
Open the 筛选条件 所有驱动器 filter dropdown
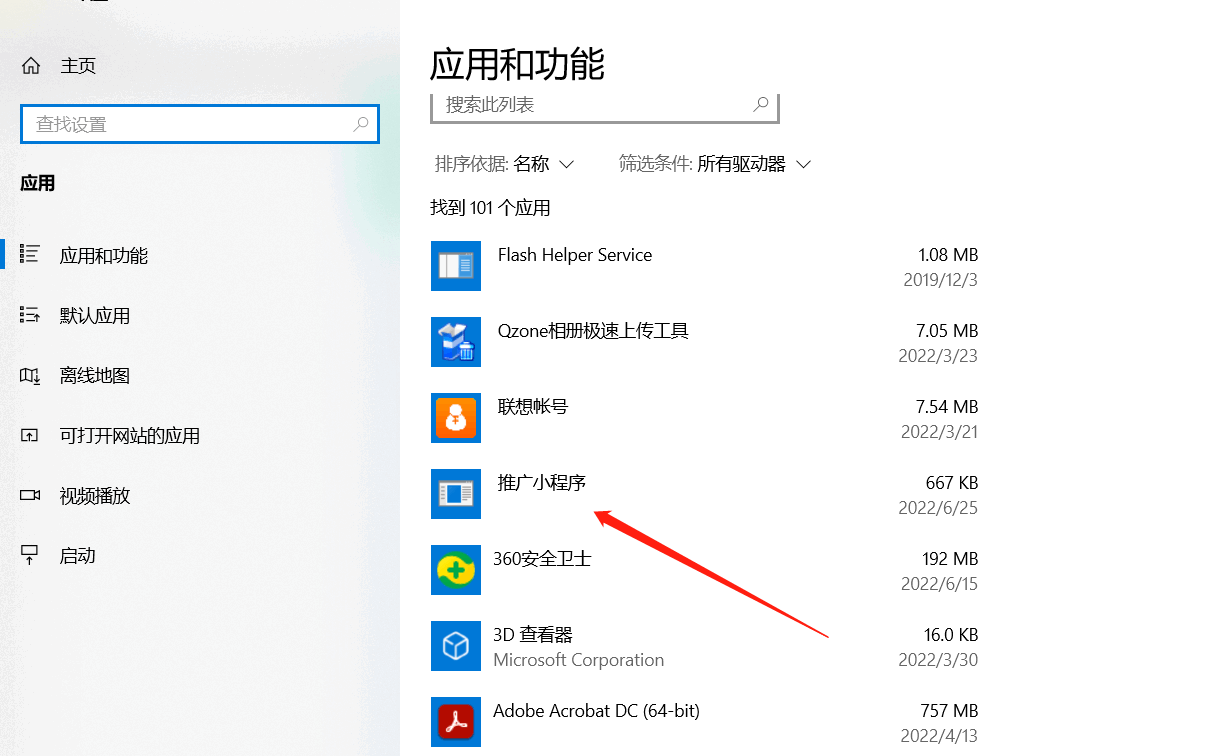tap(715, 164)
